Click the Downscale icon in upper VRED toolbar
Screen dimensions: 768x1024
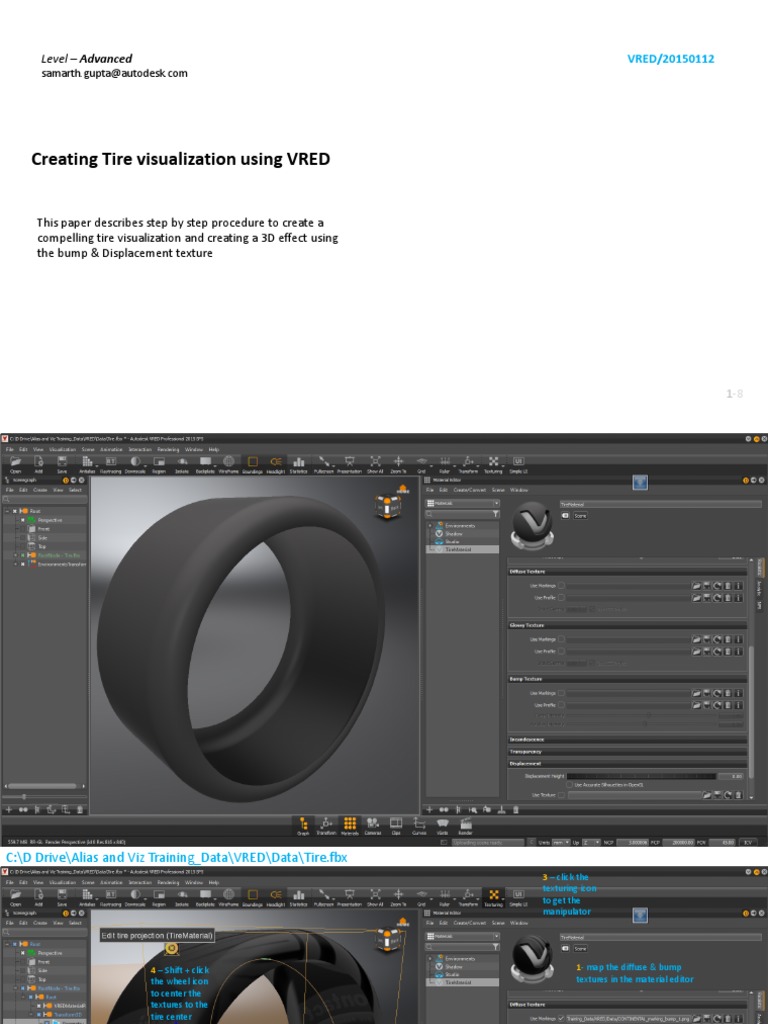135,463
